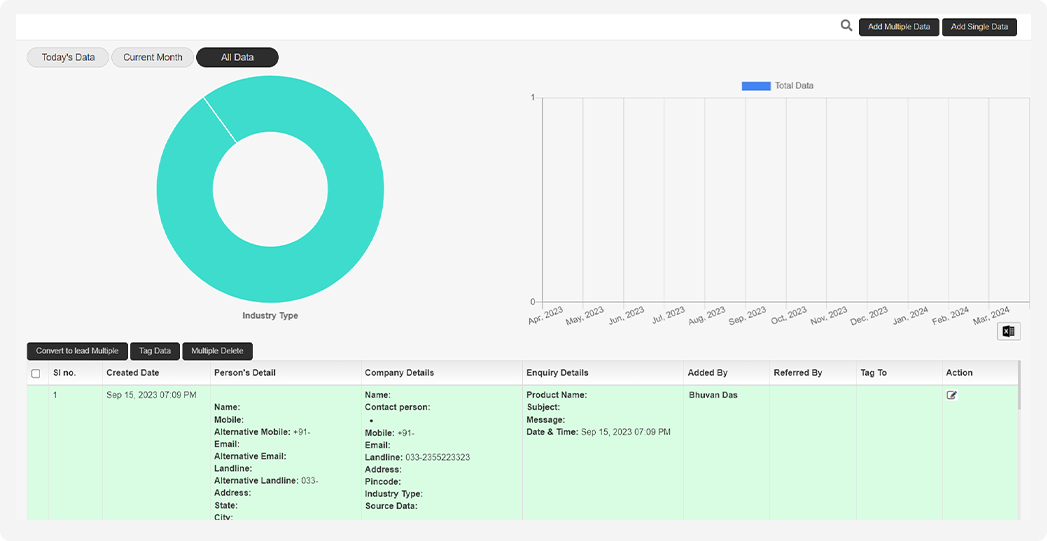
Task: Click the Company Details column header
Action: point(399,373)
